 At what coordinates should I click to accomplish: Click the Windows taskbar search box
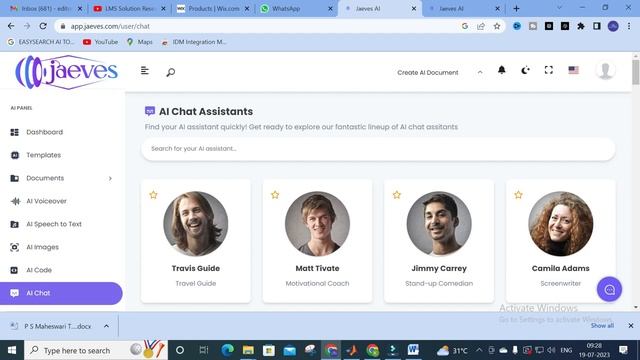coord(96,350)
